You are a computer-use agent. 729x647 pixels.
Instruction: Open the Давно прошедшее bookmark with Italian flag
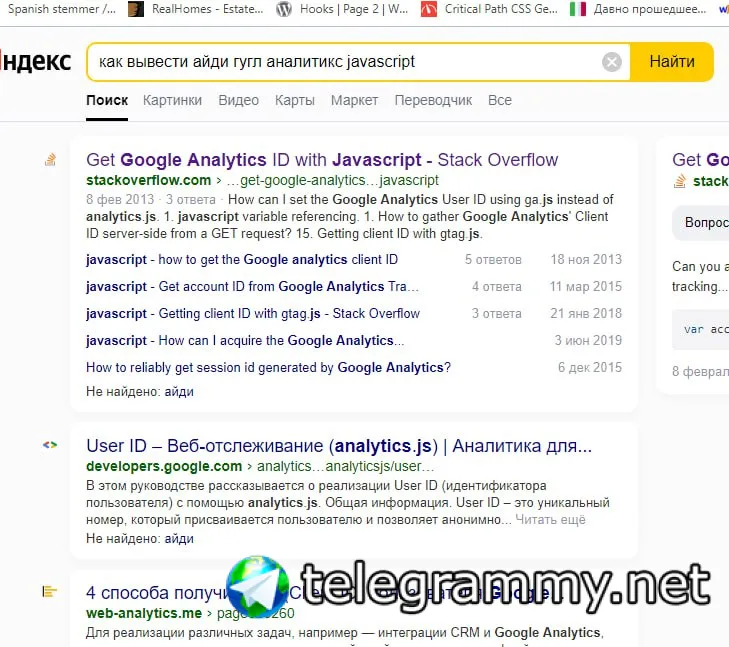coord(638,9)
